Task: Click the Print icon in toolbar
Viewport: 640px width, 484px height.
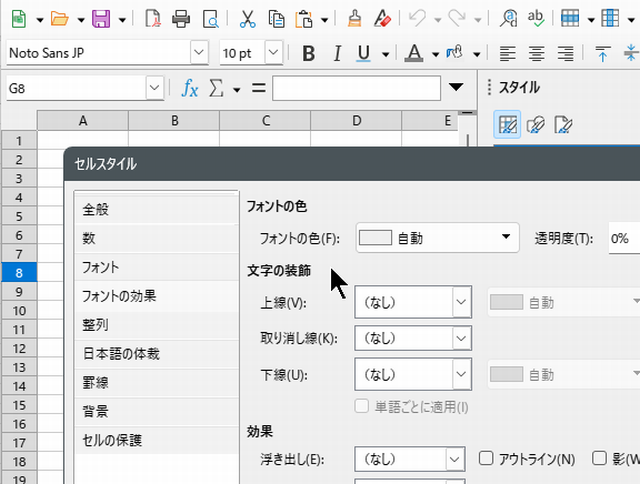Action: pyautogui.click(x=181, y=18)
